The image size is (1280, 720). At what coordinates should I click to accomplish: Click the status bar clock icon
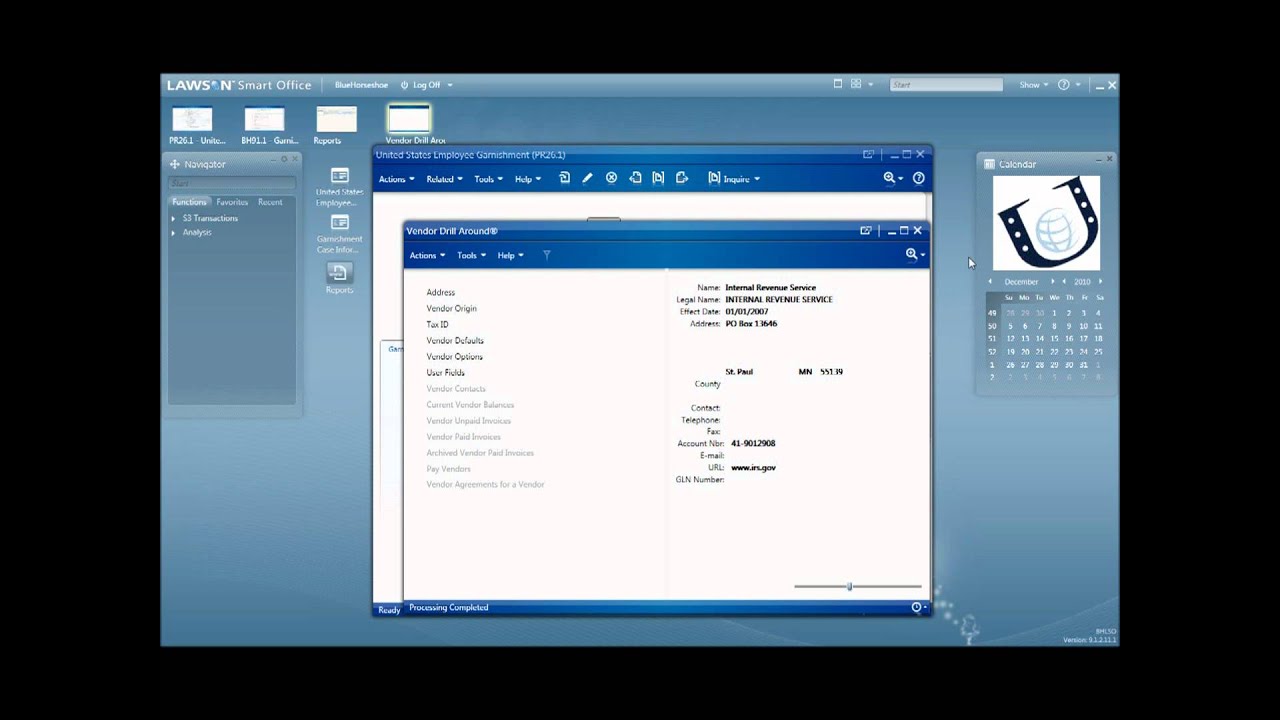click(916, 607)
